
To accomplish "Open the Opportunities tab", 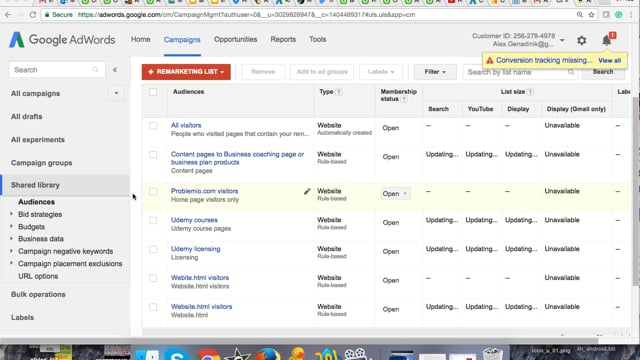I will pos(236,40).
